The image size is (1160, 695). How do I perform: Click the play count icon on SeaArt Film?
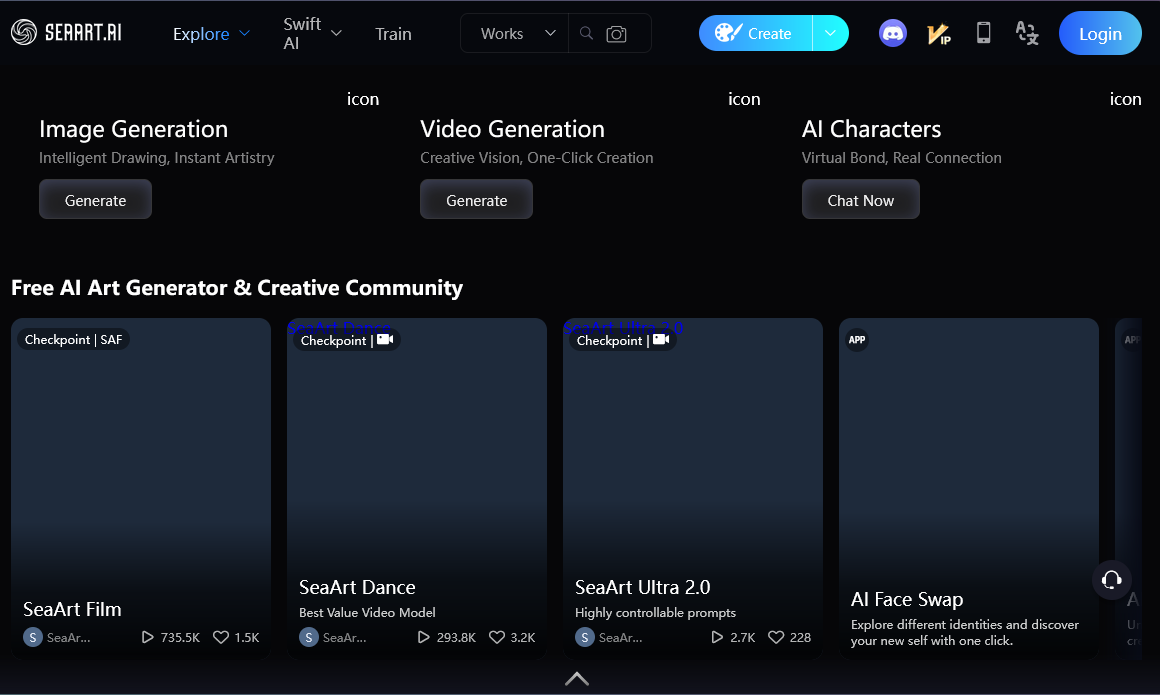(147, 637)
